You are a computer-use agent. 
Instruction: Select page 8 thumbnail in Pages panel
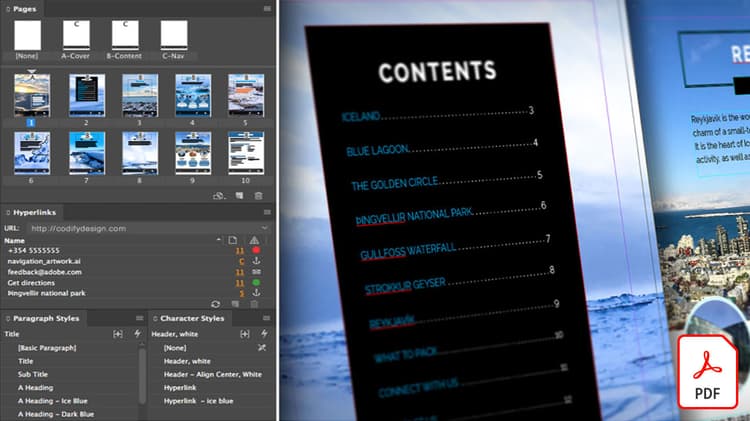coord(140,153)
